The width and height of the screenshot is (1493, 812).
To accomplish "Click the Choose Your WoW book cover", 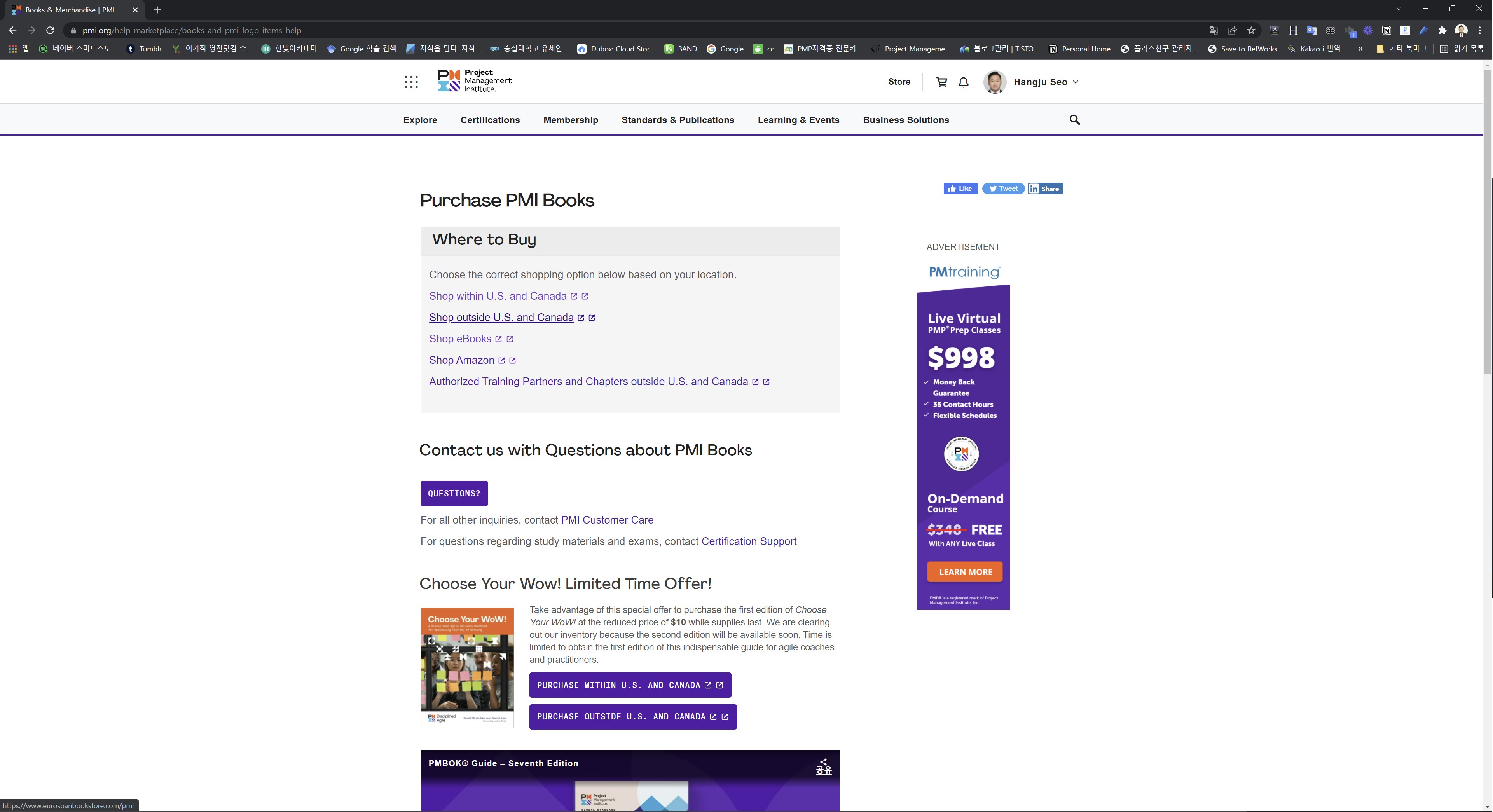I will [466, 667].
